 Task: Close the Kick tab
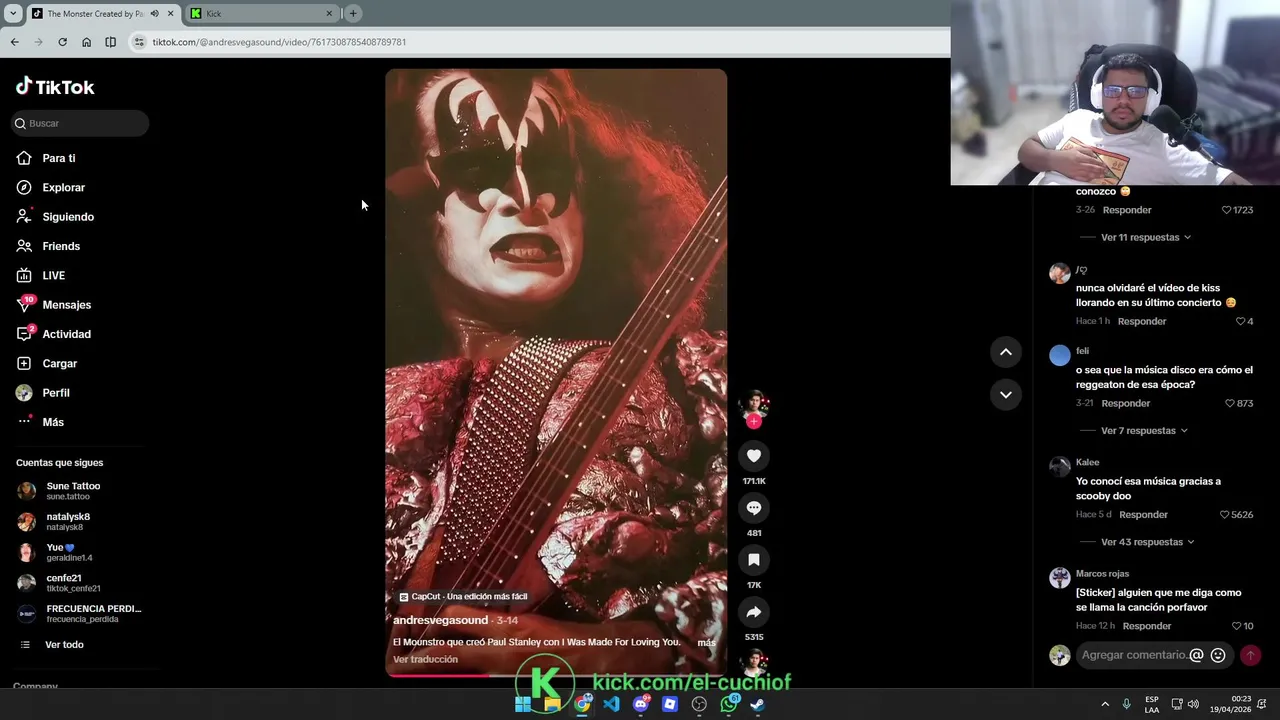click(x=329, y=13)
